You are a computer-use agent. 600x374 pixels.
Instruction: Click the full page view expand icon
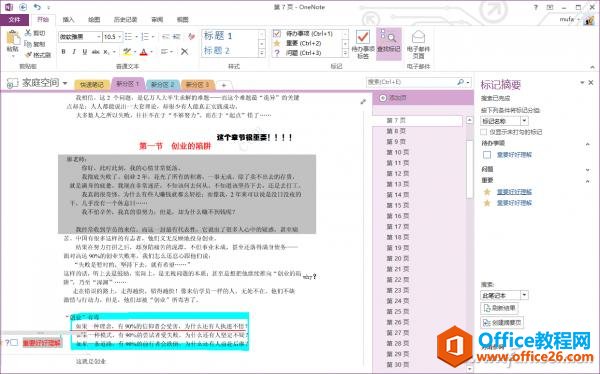363,101
